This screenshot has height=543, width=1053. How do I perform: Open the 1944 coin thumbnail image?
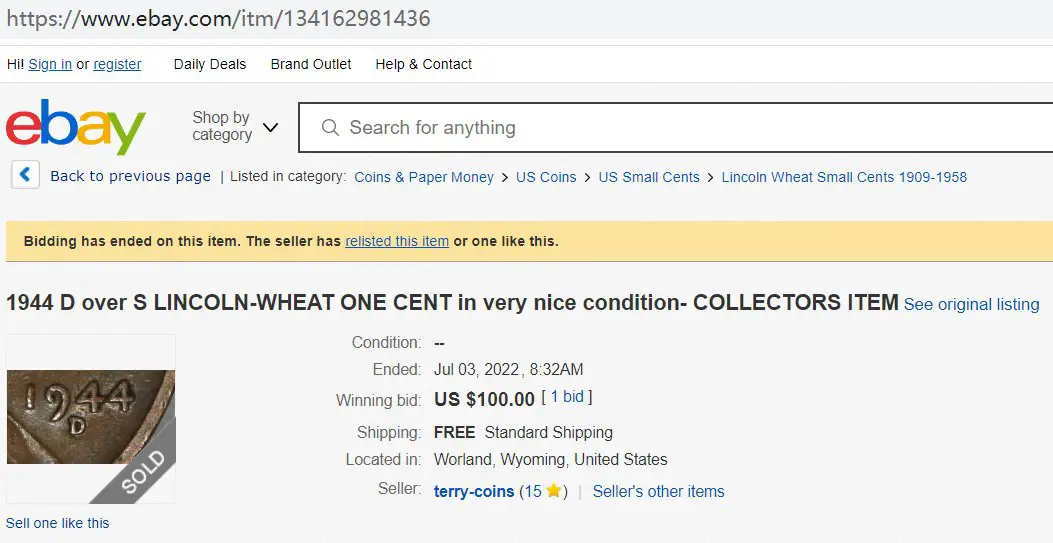tap(91, 417)
